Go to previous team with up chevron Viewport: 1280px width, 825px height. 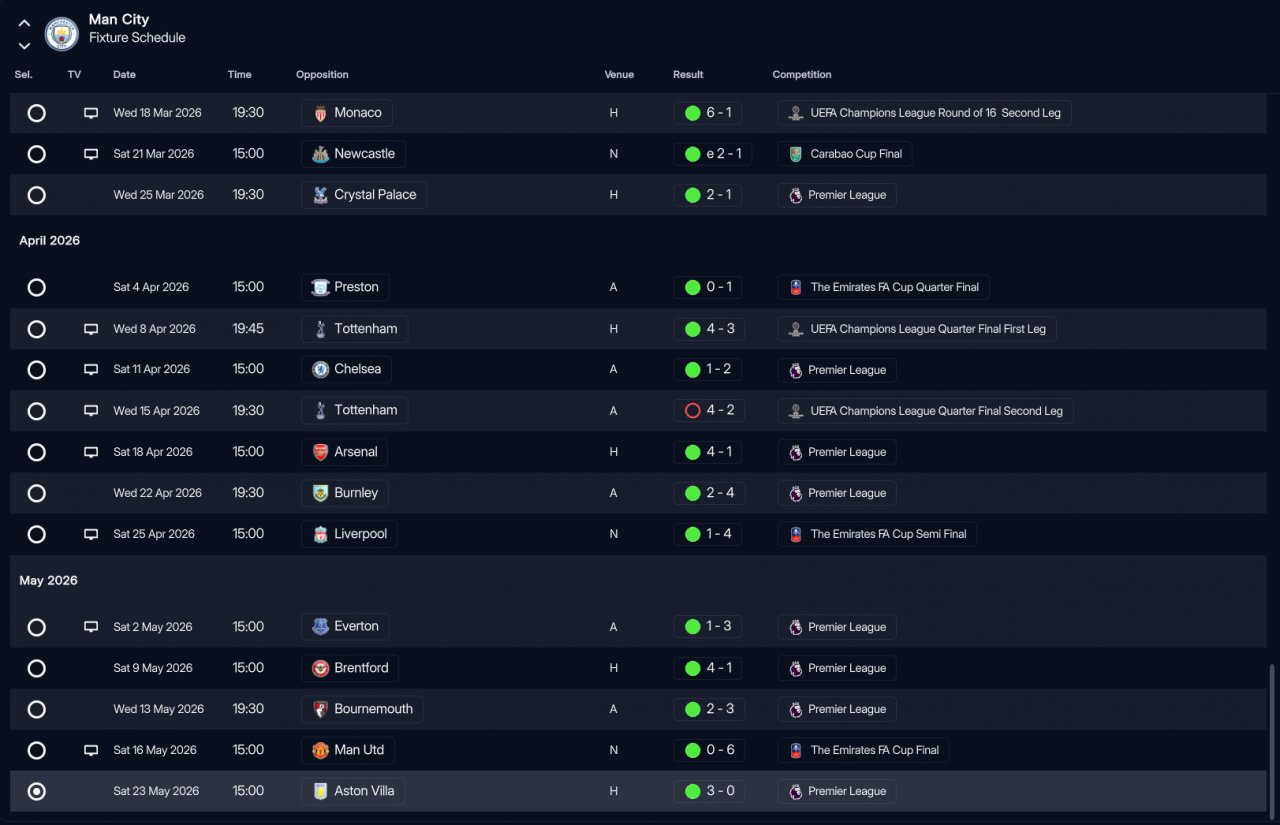pyautogui.click(x=25, y=23)
